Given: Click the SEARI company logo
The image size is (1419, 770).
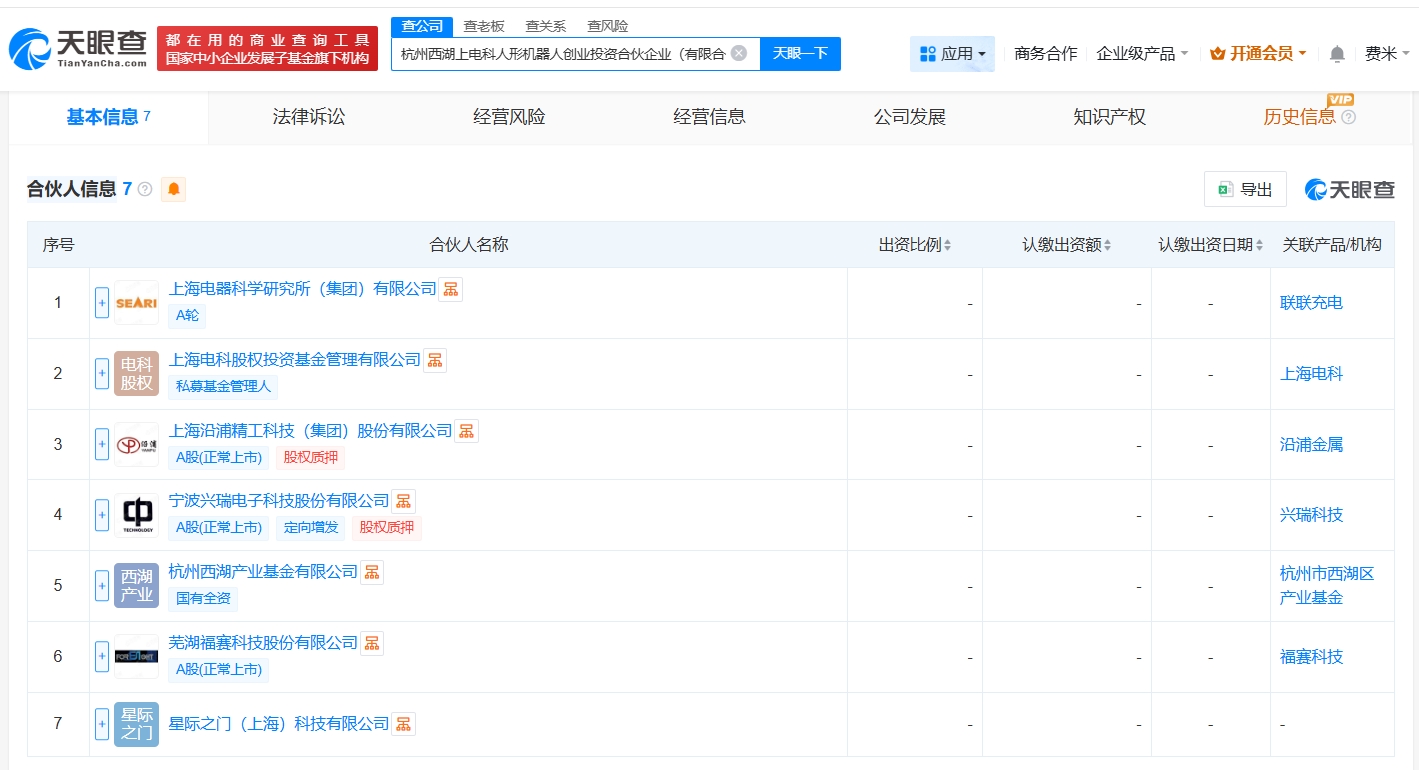Looking at the screenshot, I should (x=136, y=303).
